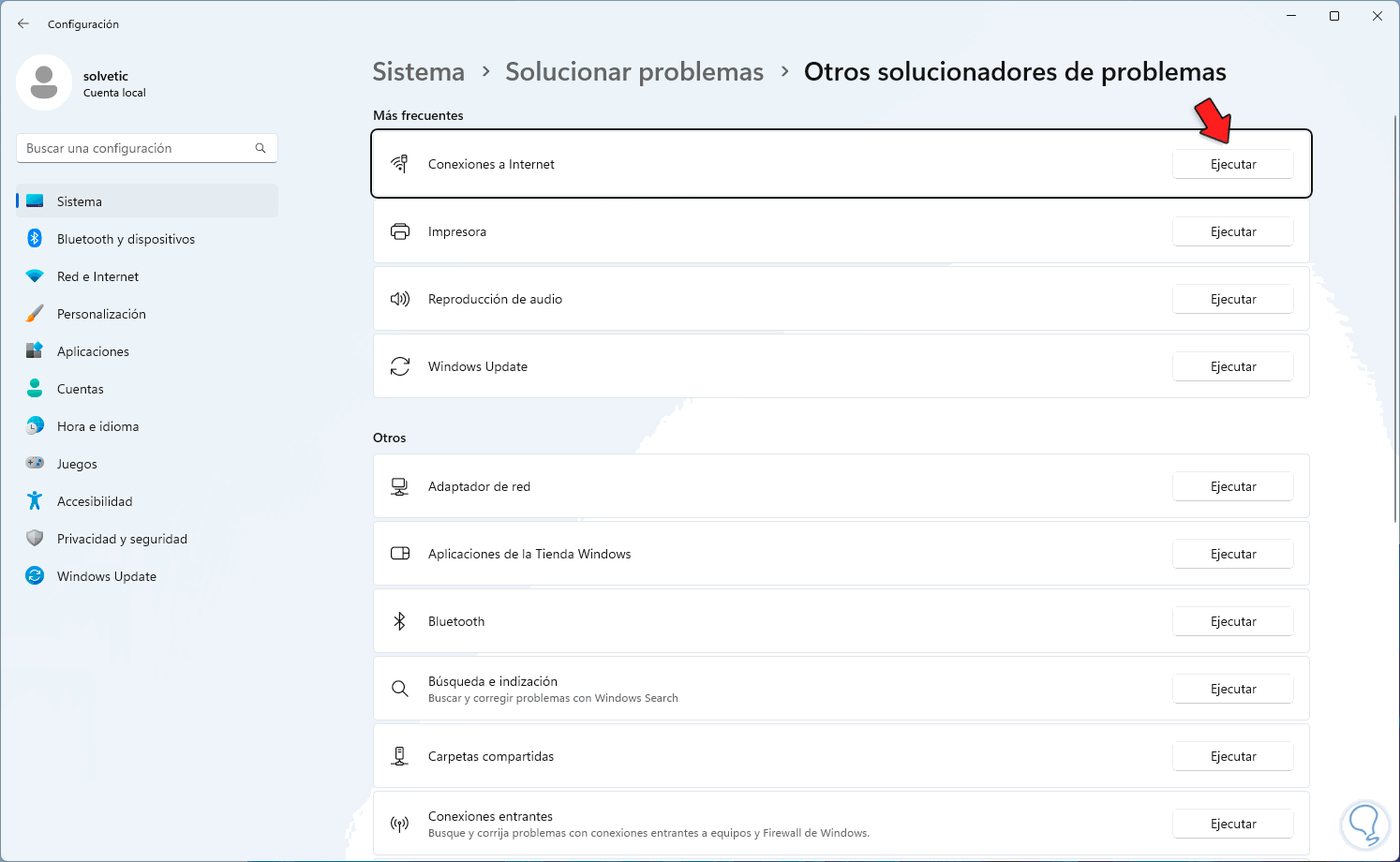Click the search magnifier icon in sidebar
Viewport: 1400px width, 862px height.
point(261,148)
